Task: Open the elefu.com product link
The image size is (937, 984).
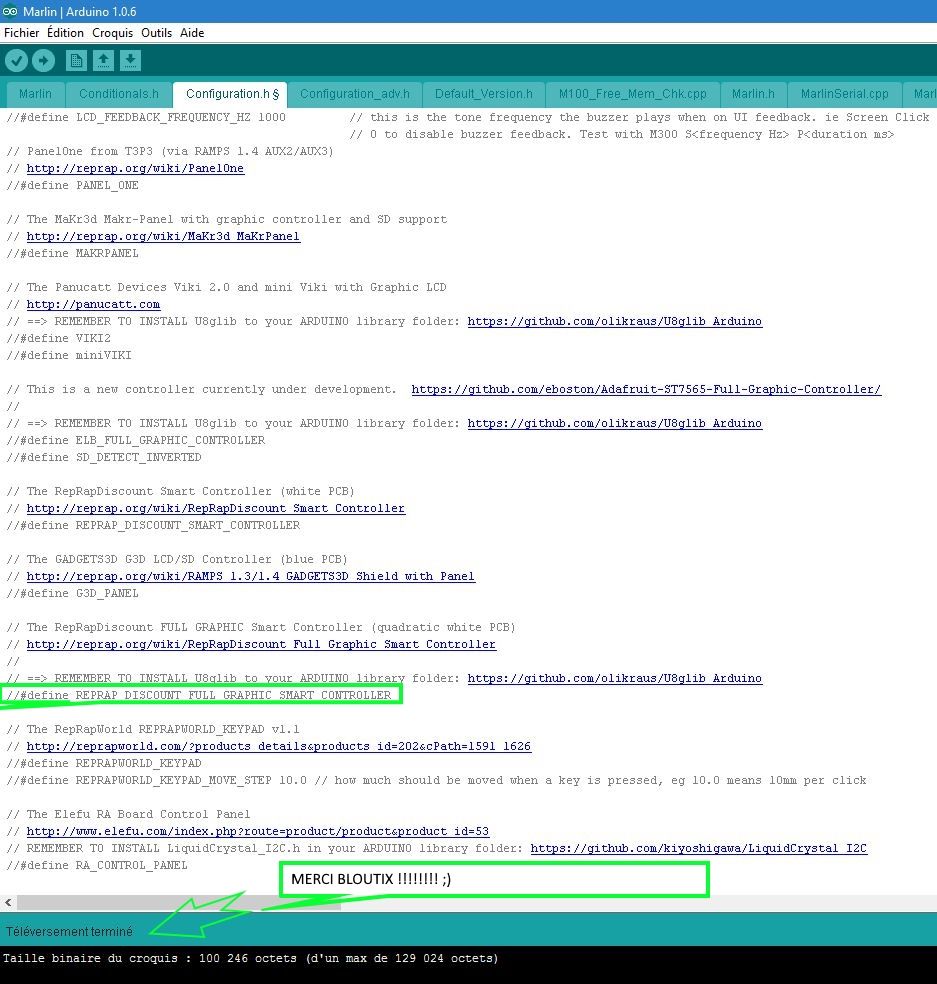Action: pyautogui.click(x=257, y=832)
